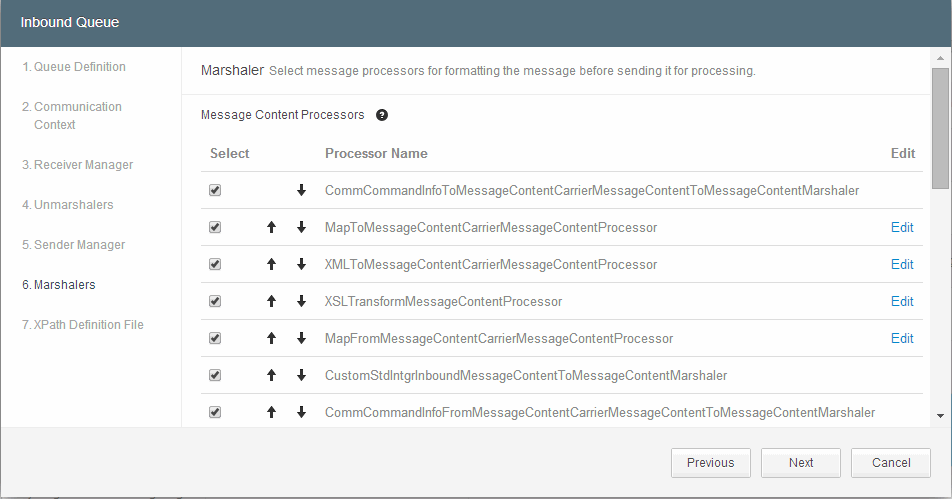
Task: Uncheck the XSLTransformMessageContentProcessor checkbox
Action: (x=215, y=301)
